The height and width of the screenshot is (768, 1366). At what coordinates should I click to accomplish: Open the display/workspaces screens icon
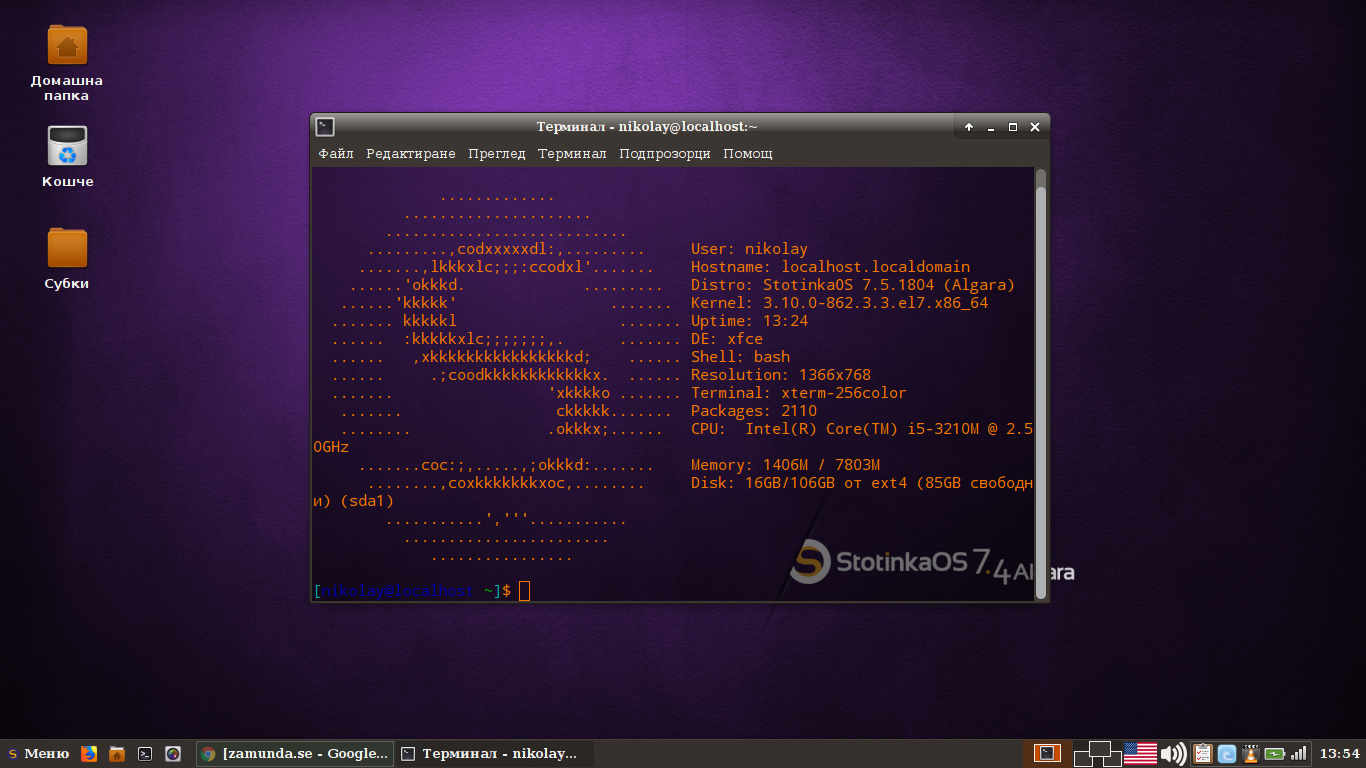(x=1098, y=754)
